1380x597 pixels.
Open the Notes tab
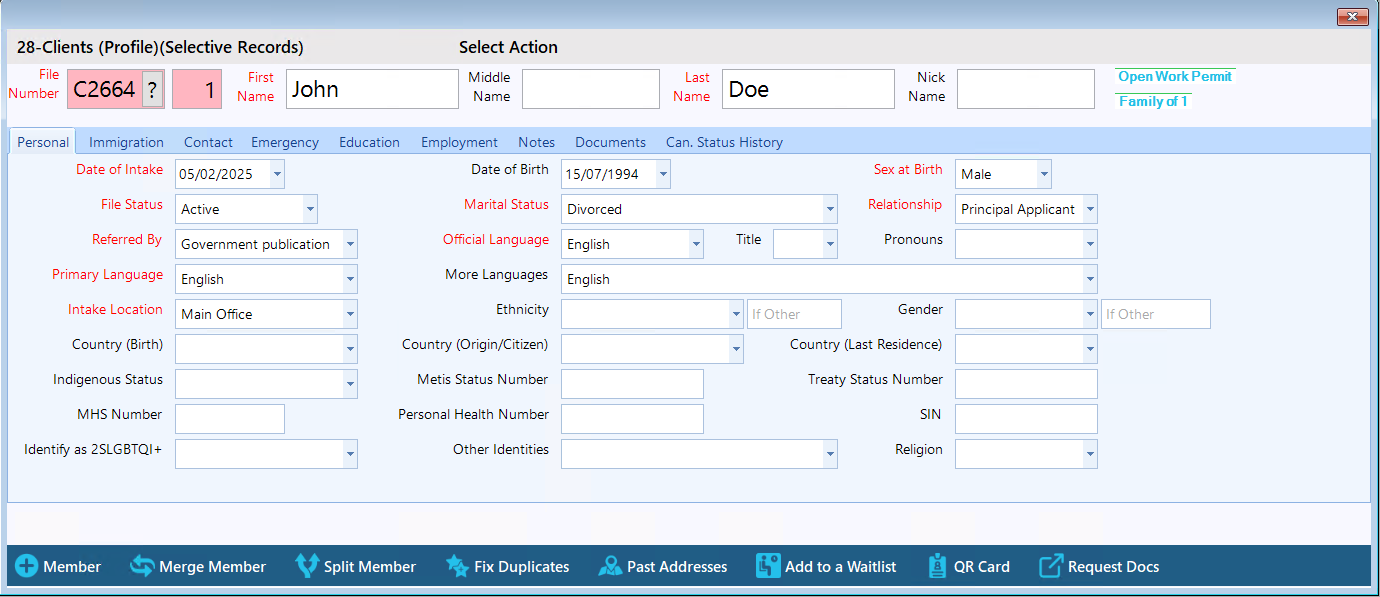coord(536,142)
